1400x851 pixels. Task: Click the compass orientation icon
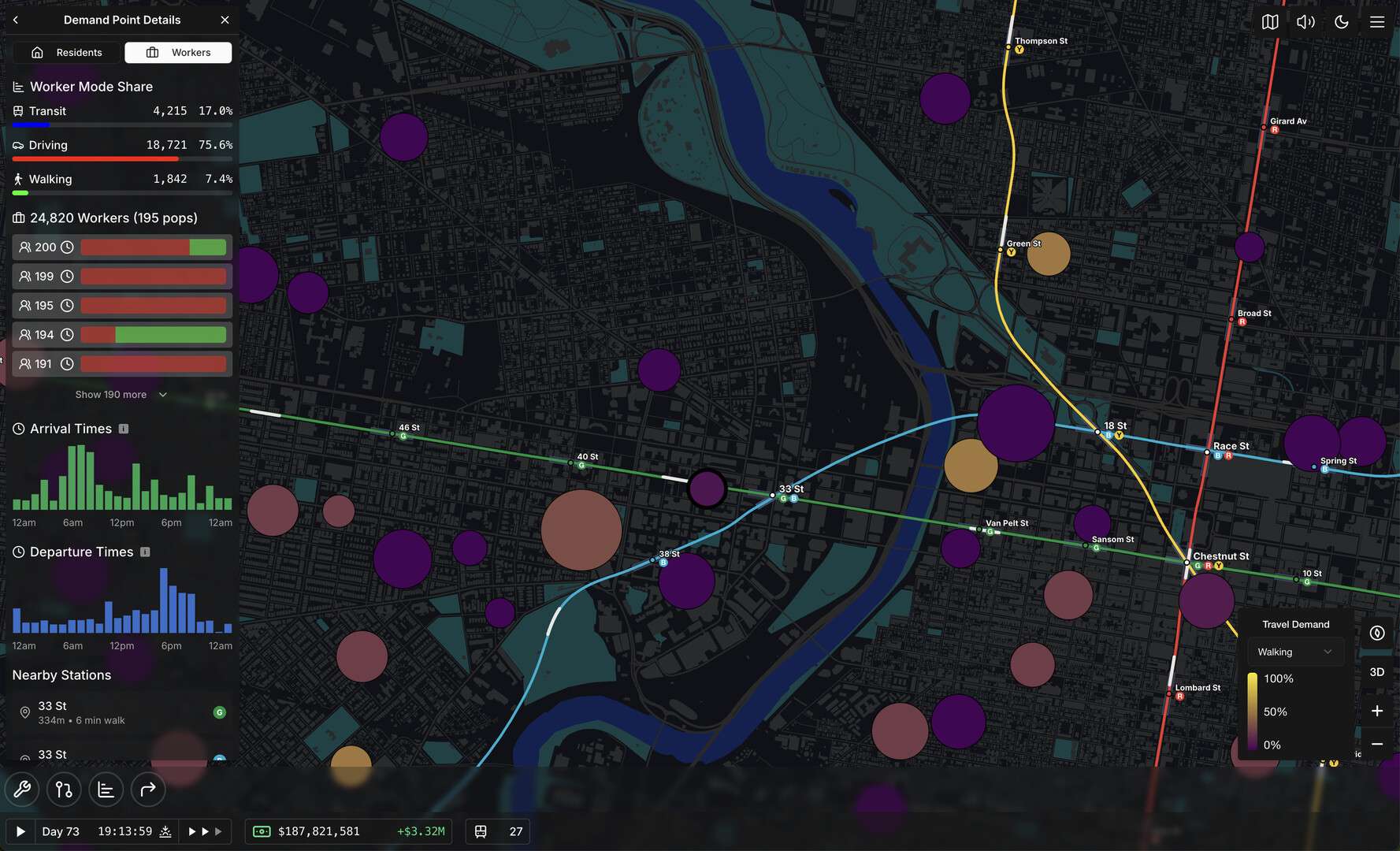[x=1377, y=633]
